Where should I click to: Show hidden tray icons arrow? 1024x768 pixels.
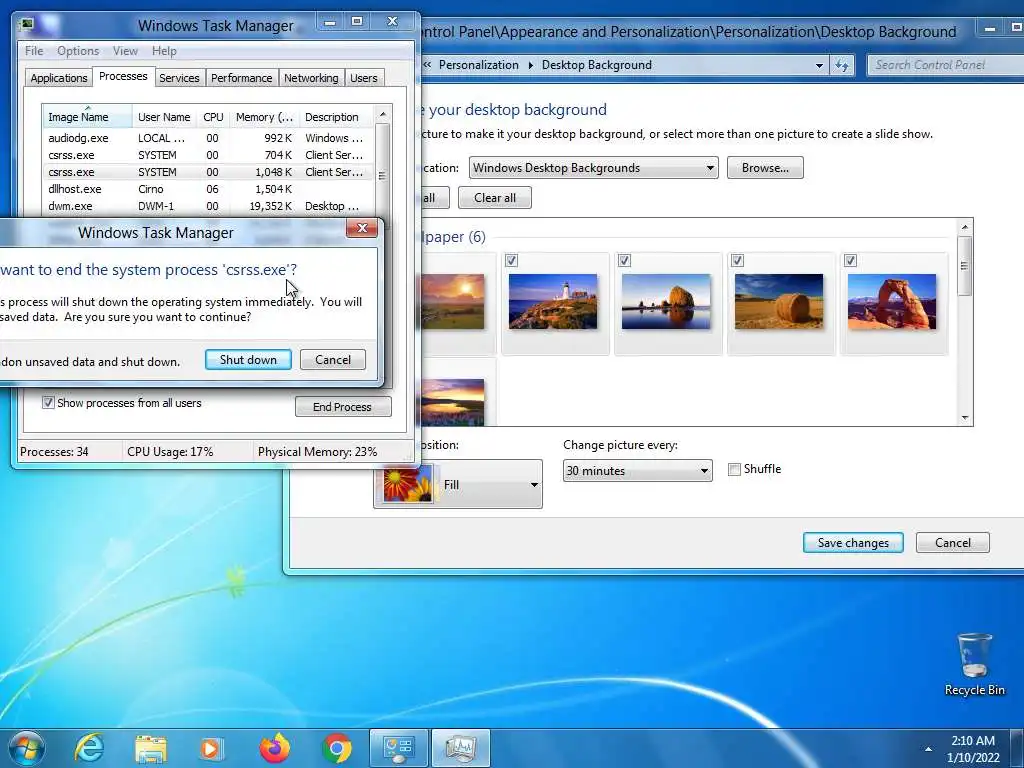click(x=928, y=749)
